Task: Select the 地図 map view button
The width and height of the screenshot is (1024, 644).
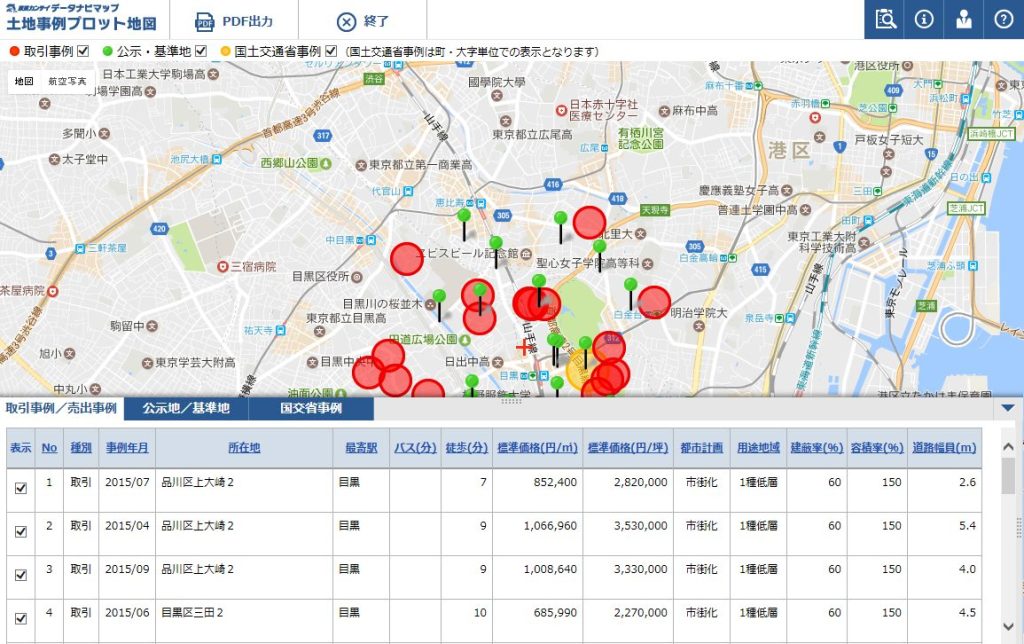Action: tap(24, 81)
